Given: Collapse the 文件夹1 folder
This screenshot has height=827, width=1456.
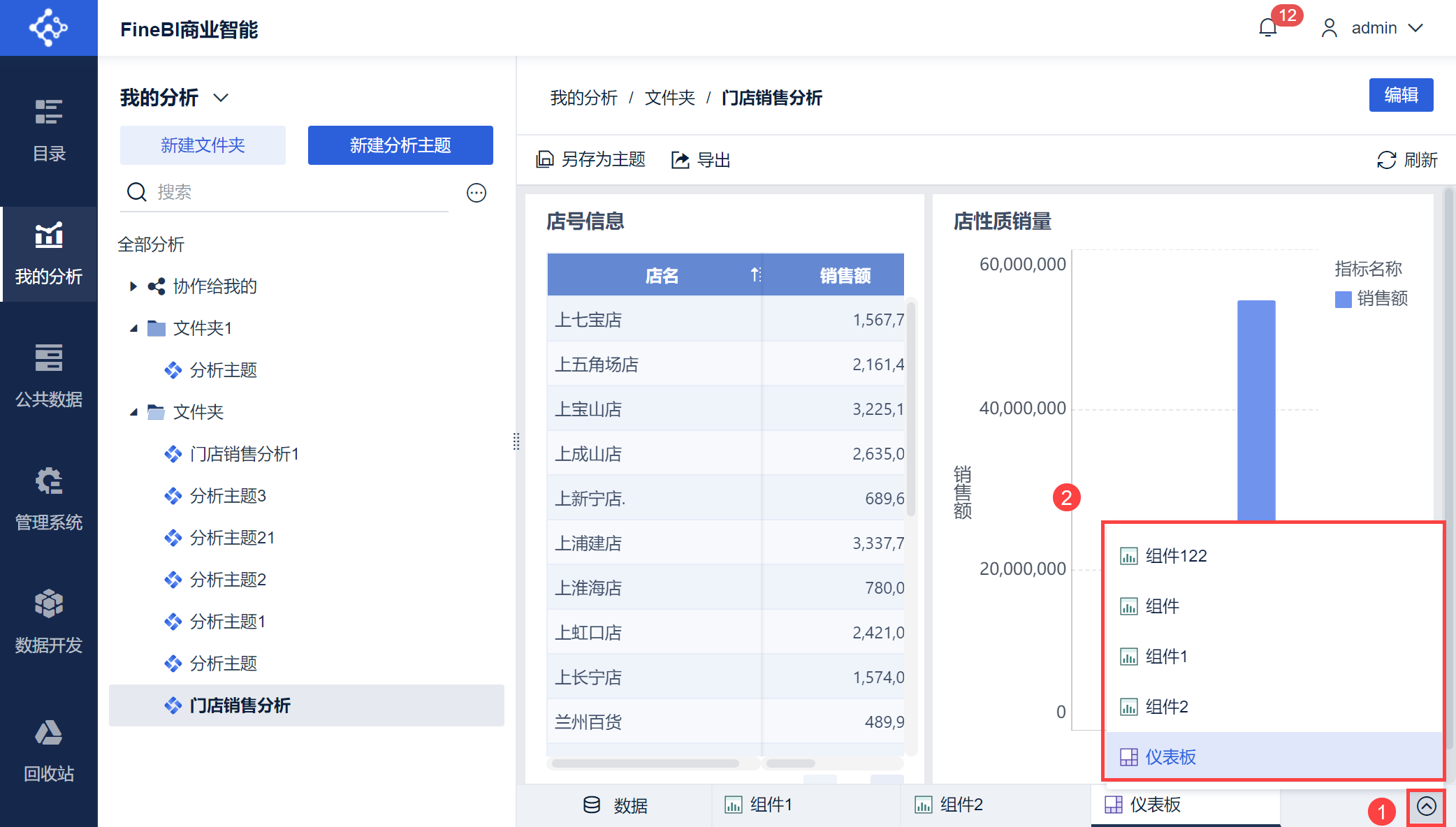Looking at the screenshot, I should [133, 328].
